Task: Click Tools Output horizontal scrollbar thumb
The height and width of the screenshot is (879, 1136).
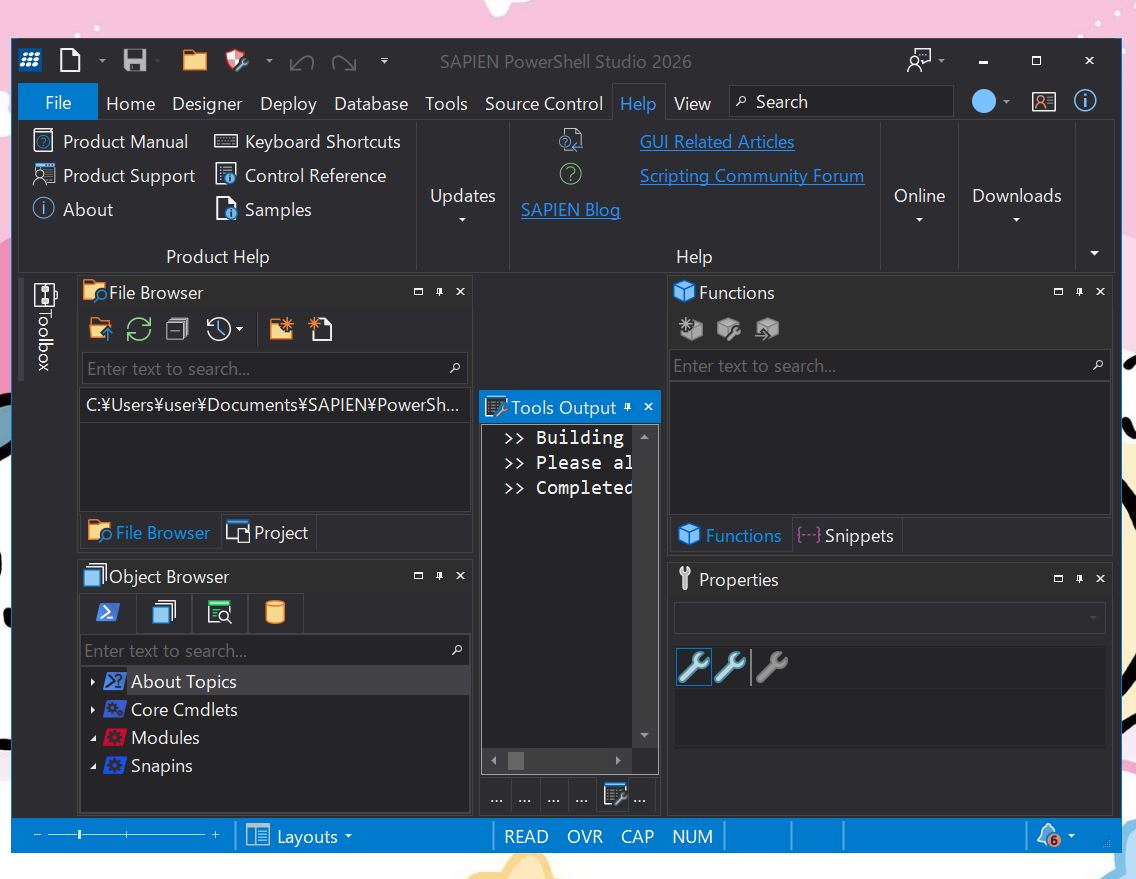Action: coord(516,761)
